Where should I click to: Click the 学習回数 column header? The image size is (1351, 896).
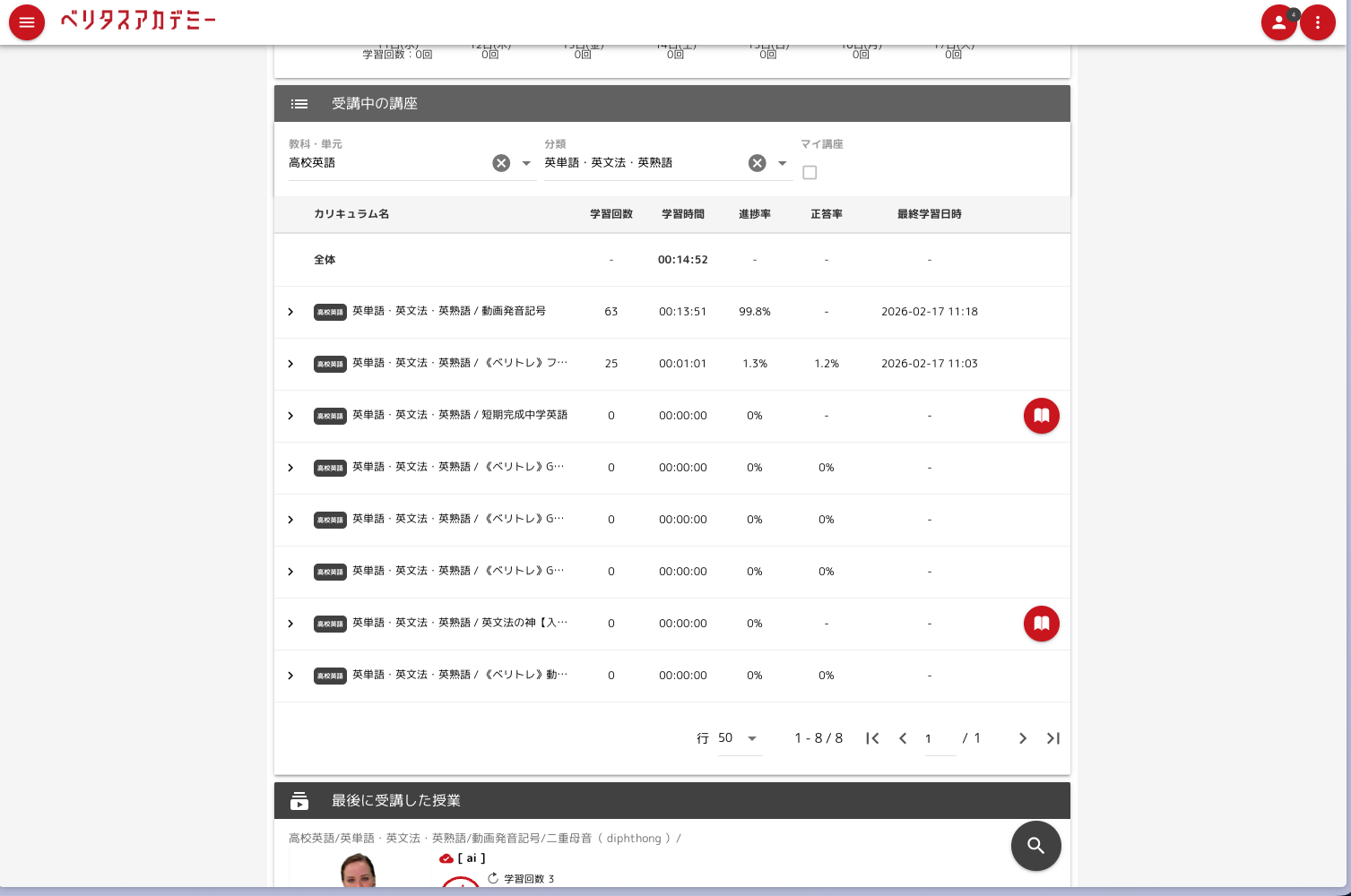click(611, 214)
